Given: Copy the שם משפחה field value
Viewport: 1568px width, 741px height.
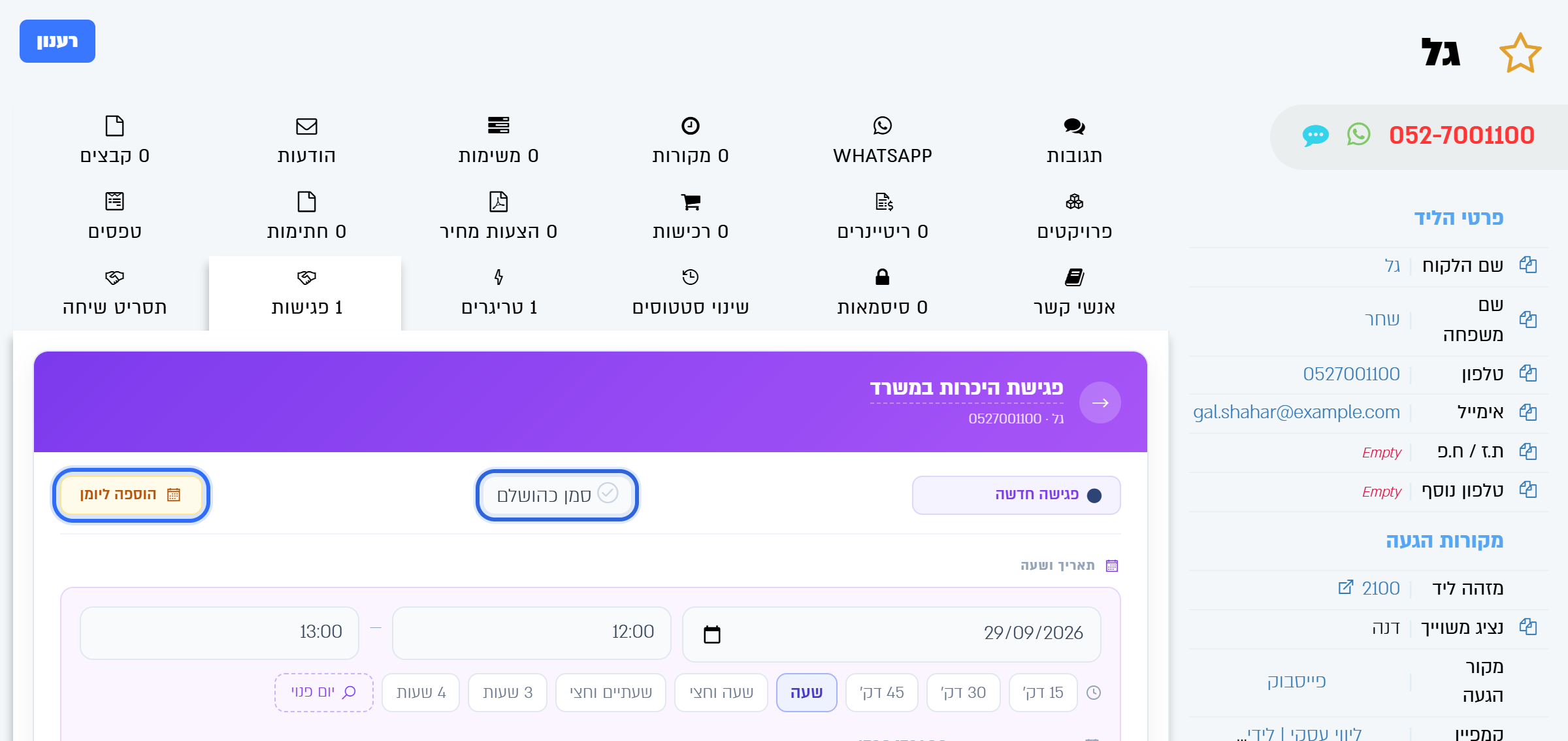Looking at the screenshot, I should tap(1528, 320).
